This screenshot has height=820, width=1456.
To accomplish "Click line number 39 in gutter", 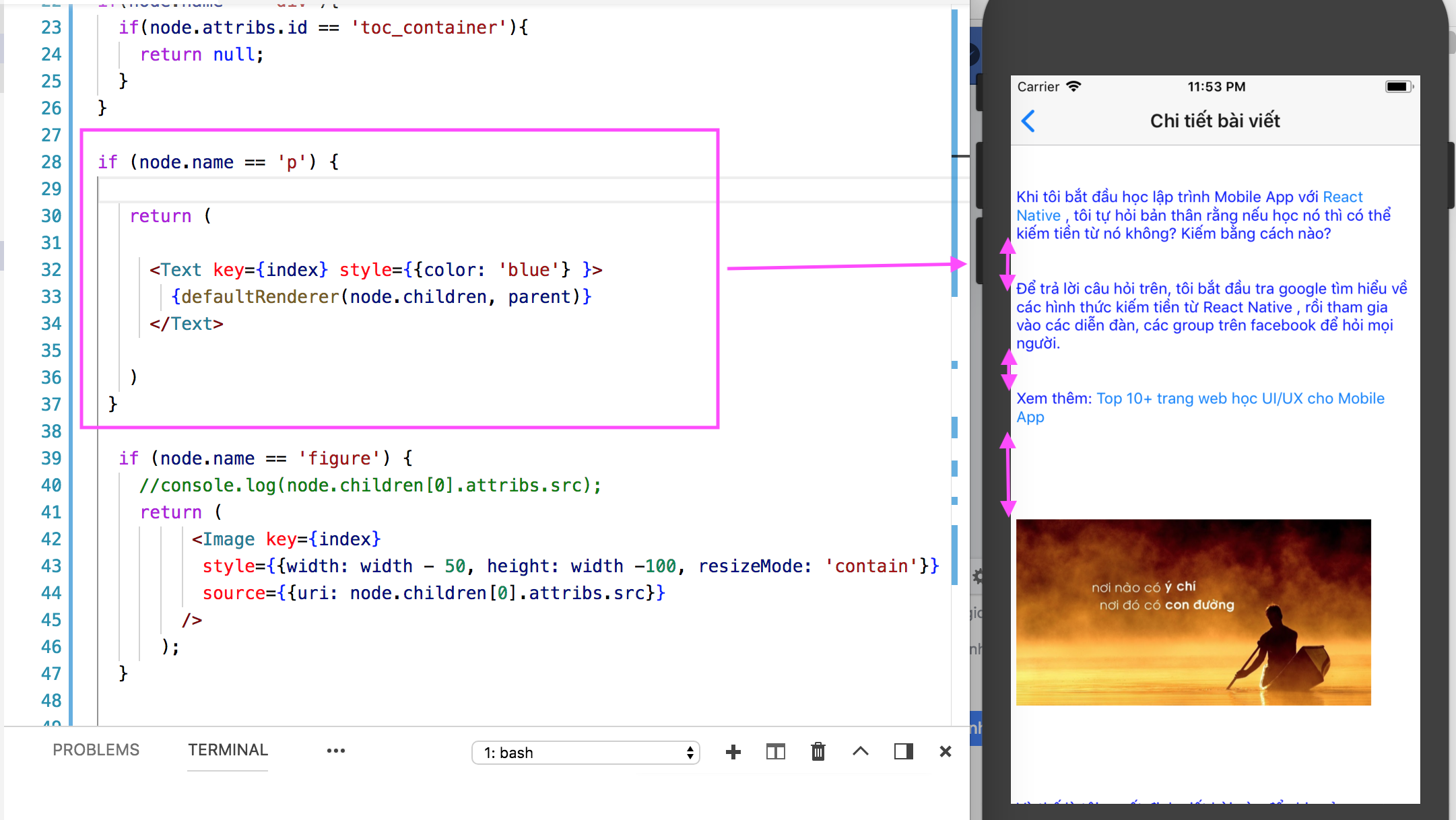I will 51,458.
